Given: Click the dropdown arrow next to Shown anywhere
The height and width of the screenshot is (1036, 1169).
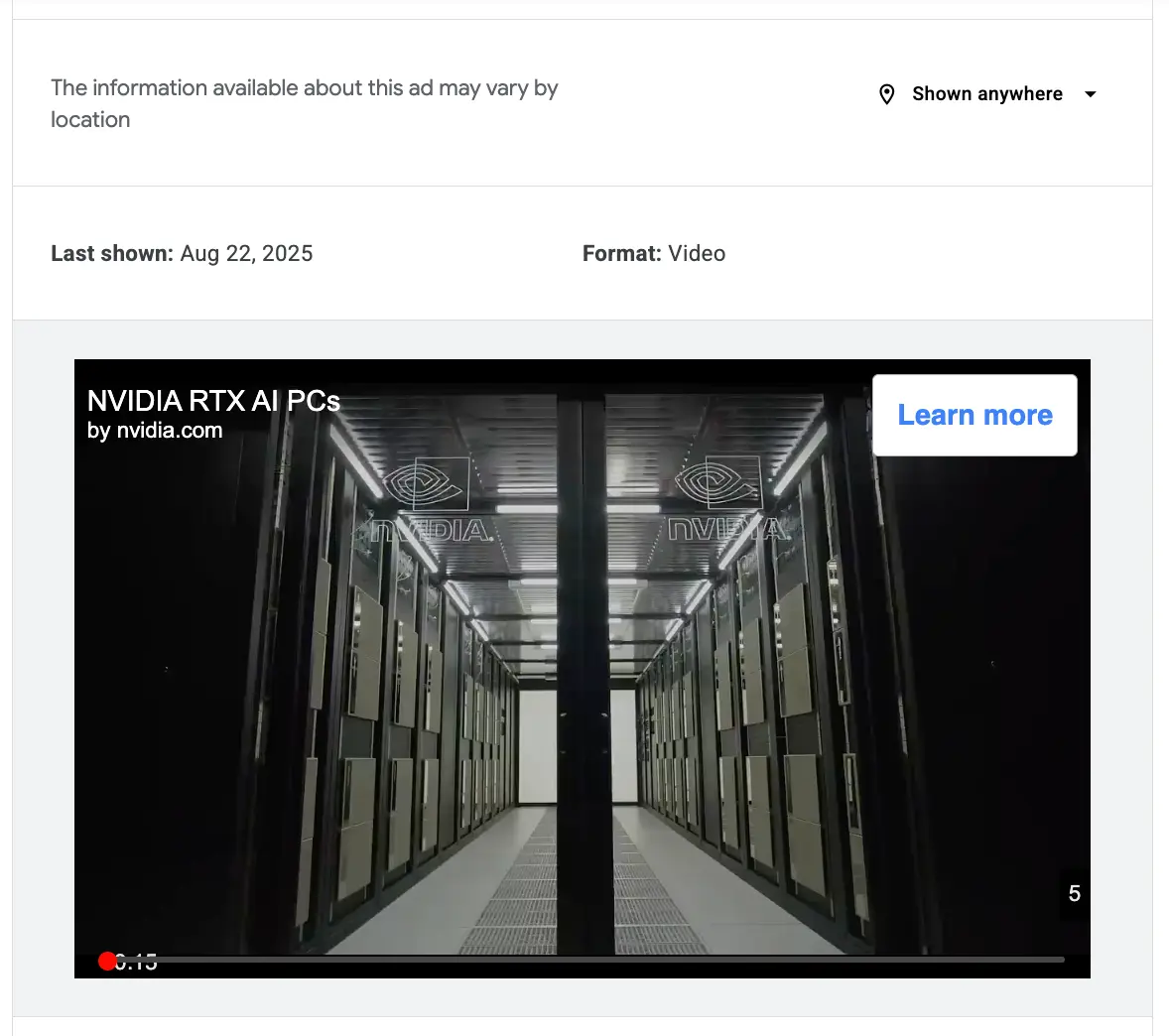Looking at the screenshot, I should click(1090, 94).
